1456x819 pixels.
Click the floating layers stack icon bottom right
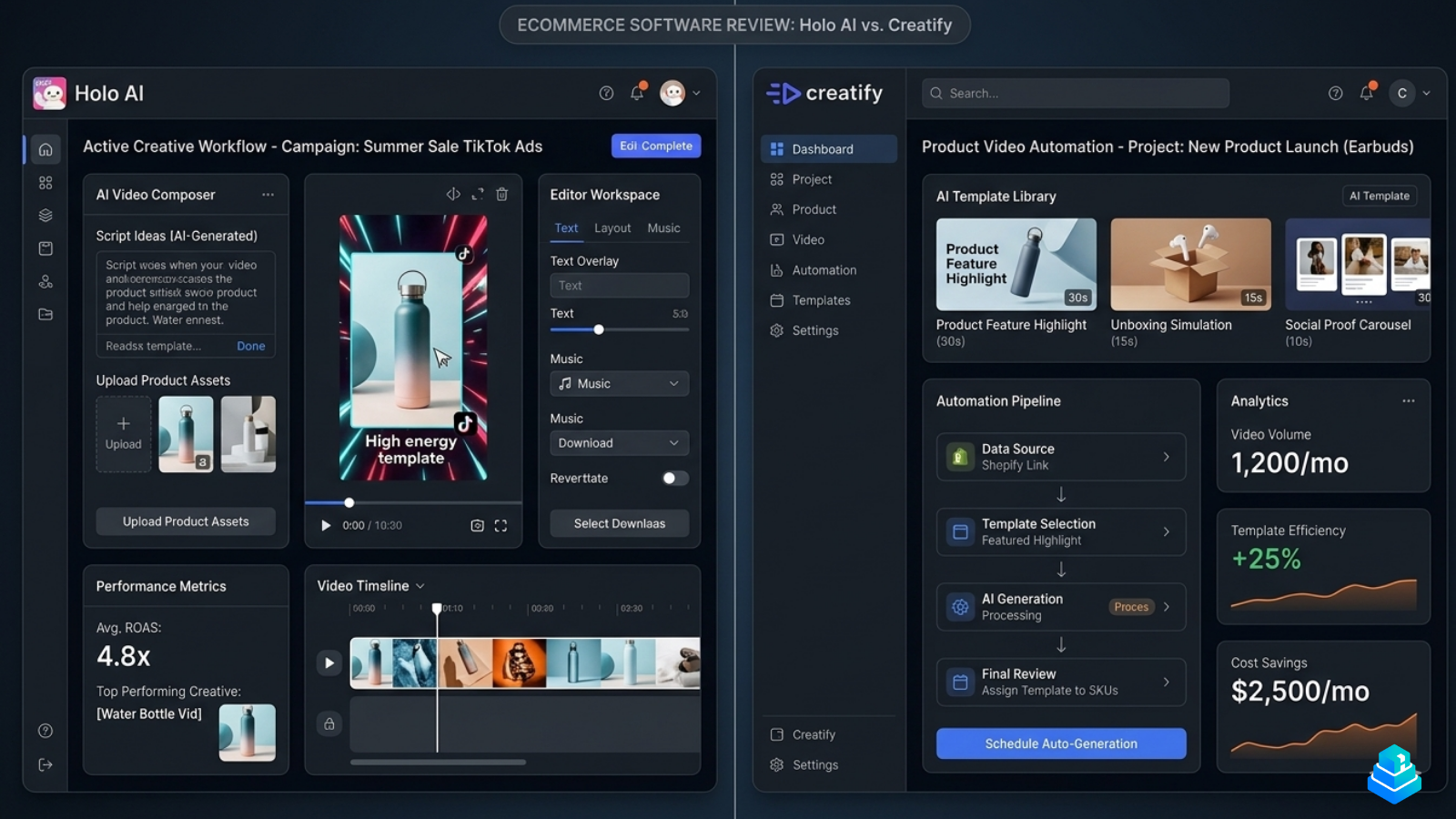pos(1394,773)
